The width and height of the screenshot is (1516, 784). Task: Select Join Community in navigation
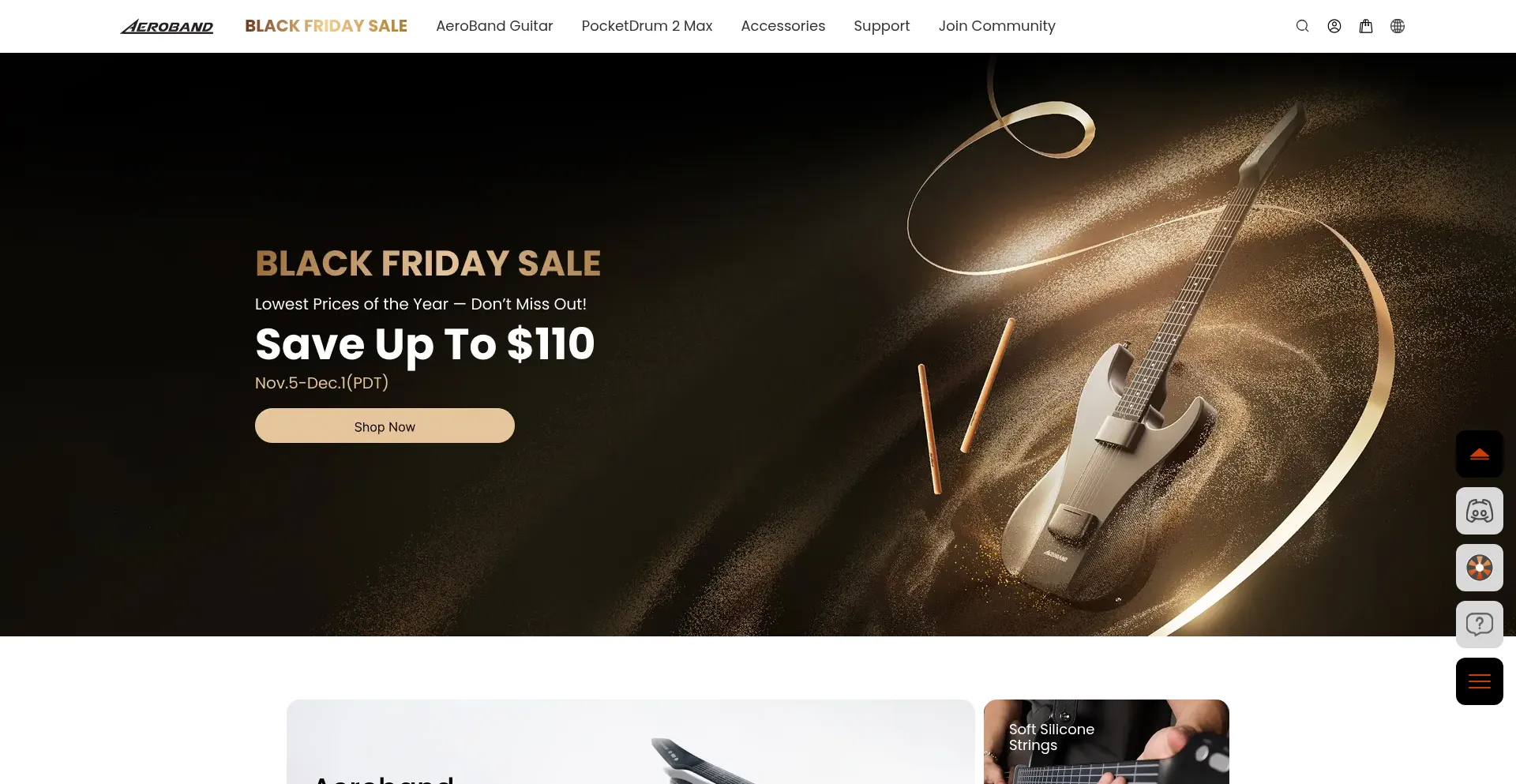[996, 26]
